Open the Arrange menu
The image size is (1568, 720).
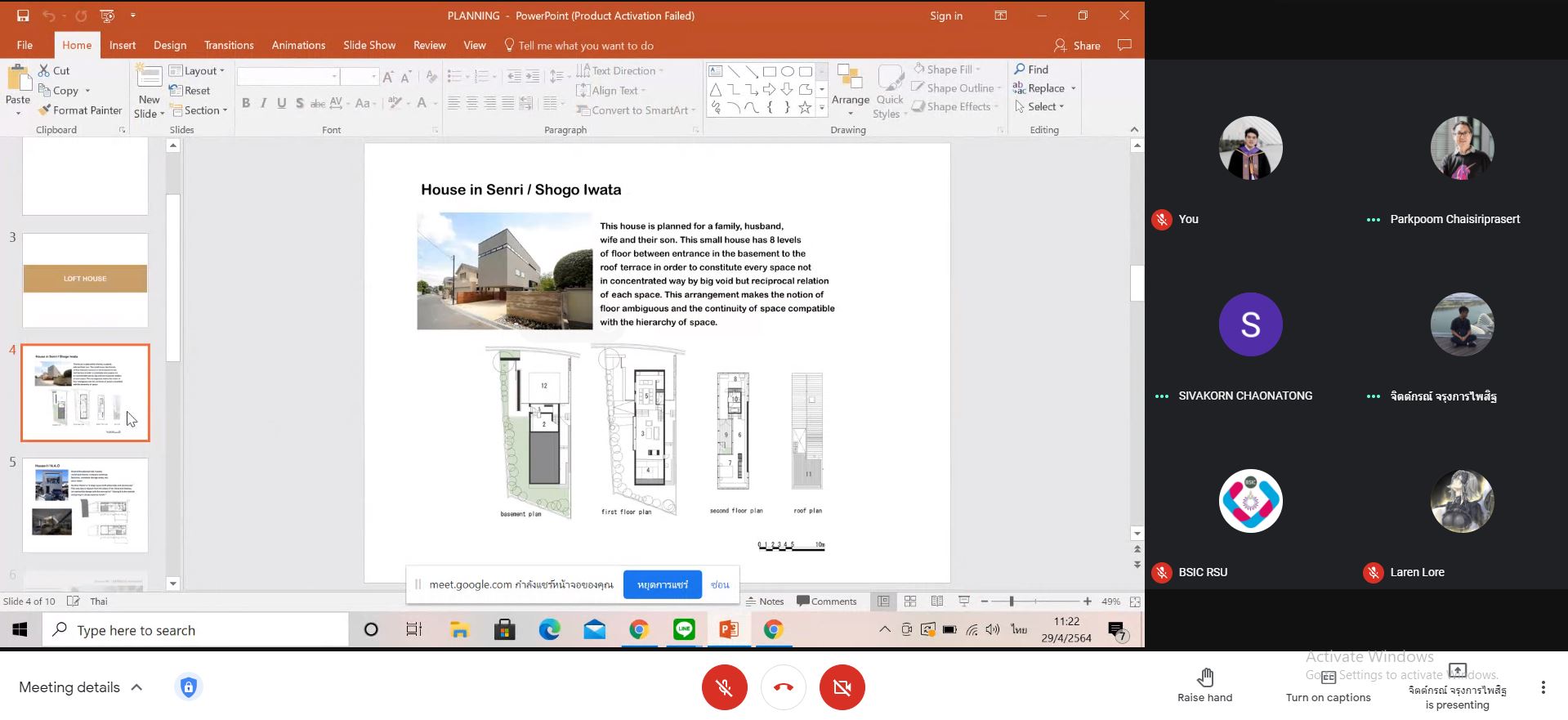tap(851, 91)
